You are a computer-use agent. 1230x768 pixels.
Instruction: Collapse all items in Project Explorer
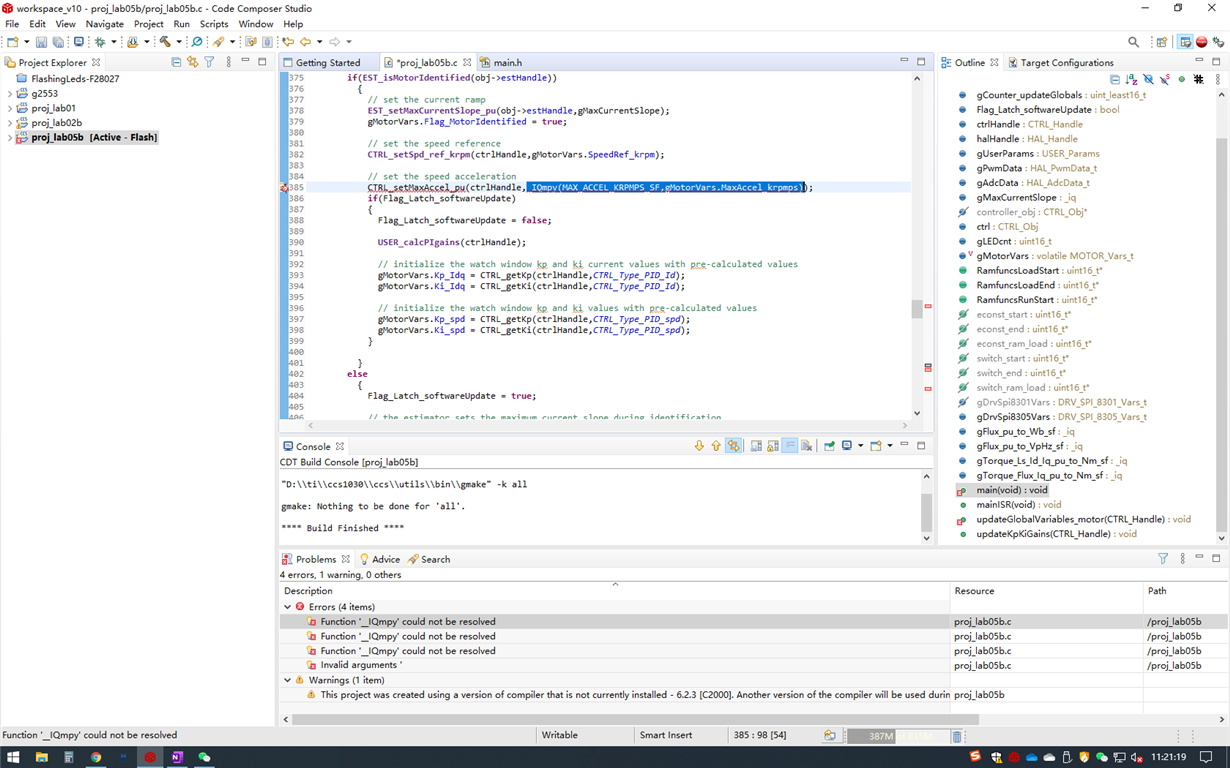(176, 62)
